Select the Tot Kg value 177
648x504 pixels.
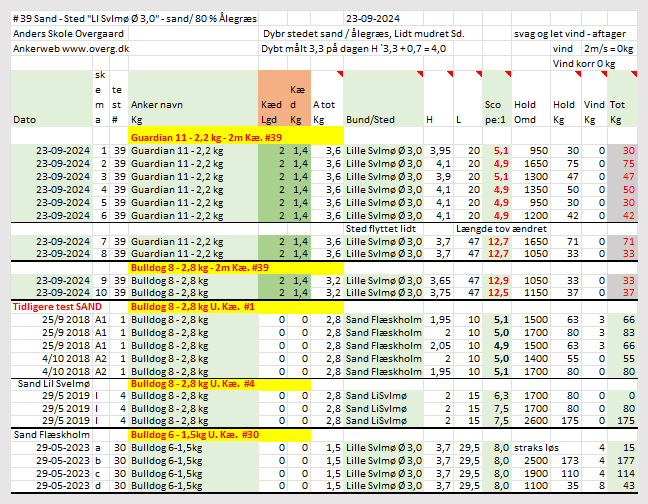tap(624, 461)
